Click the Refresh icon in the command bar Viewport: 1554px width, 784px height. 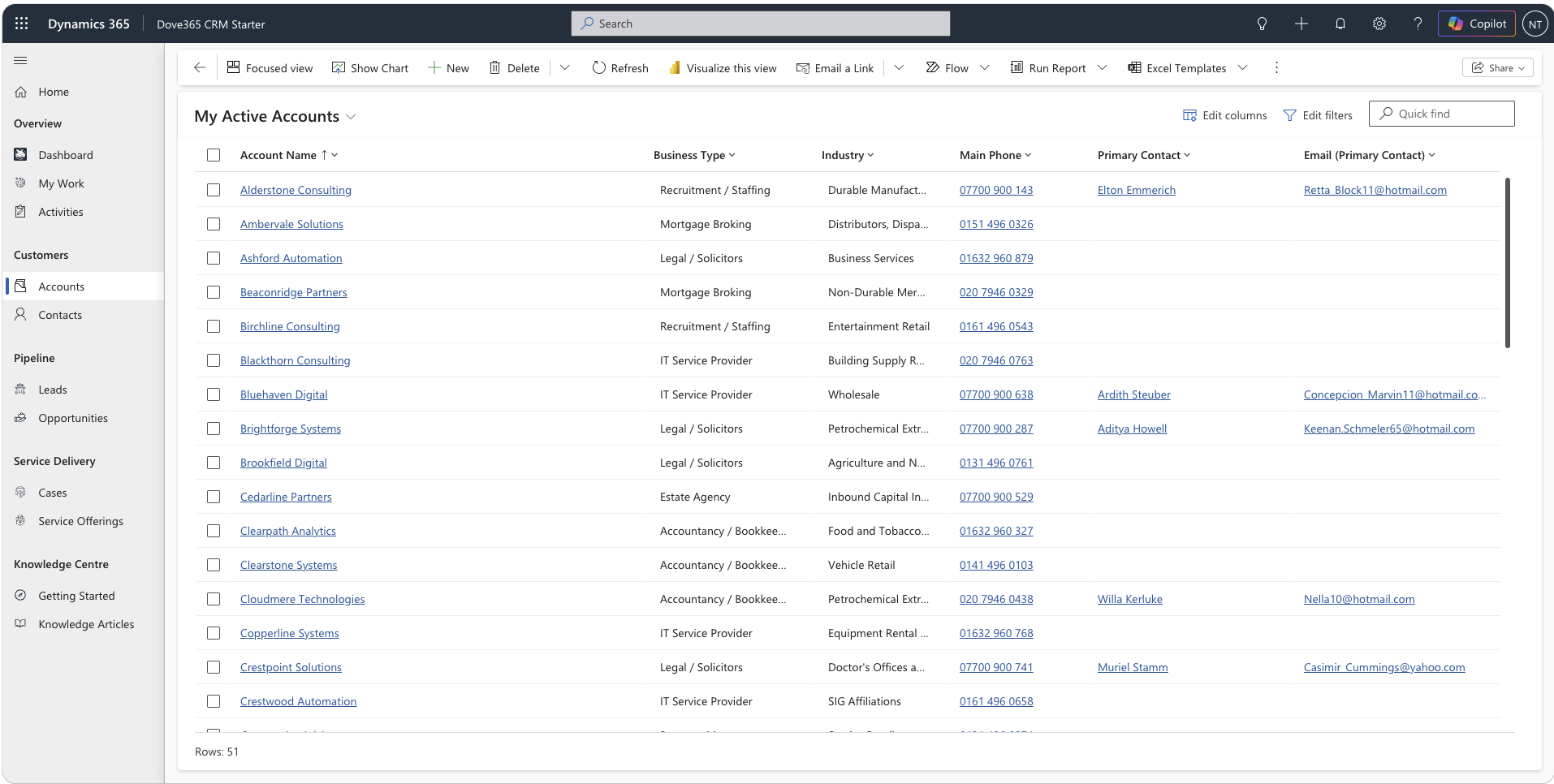coord(599,67)
